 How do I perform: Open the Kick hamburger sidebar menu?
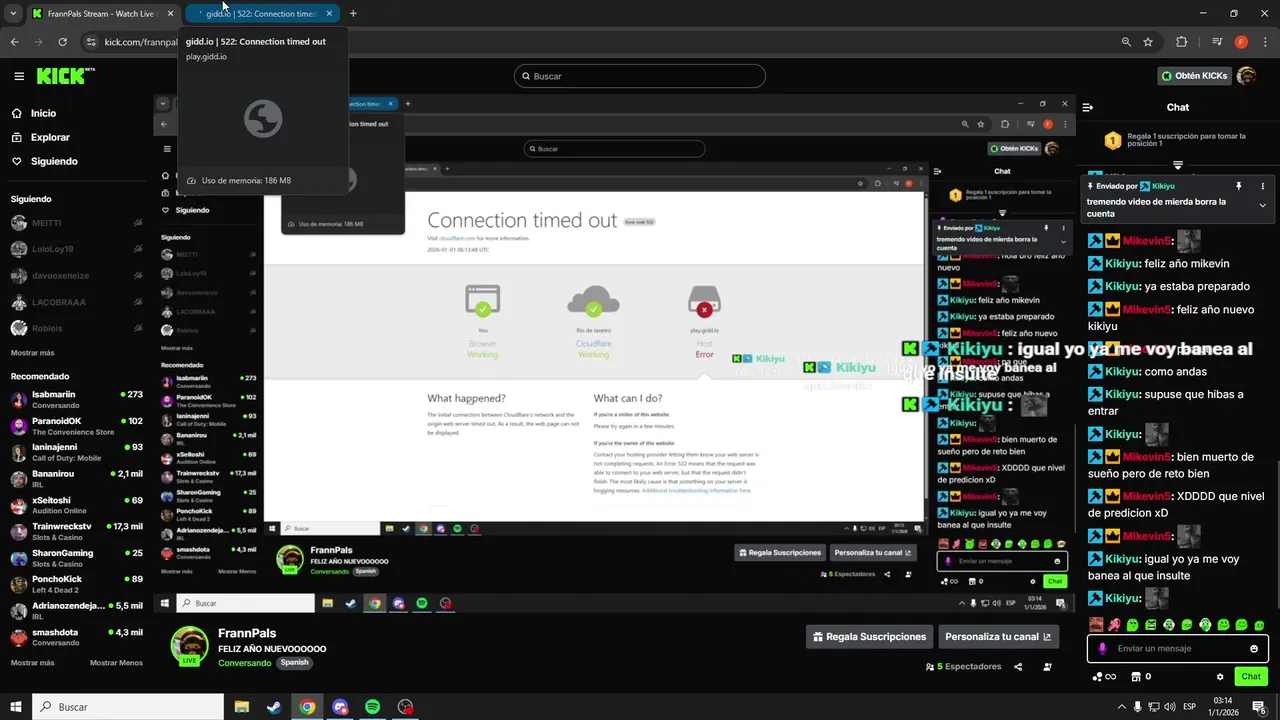click(19, 76)
